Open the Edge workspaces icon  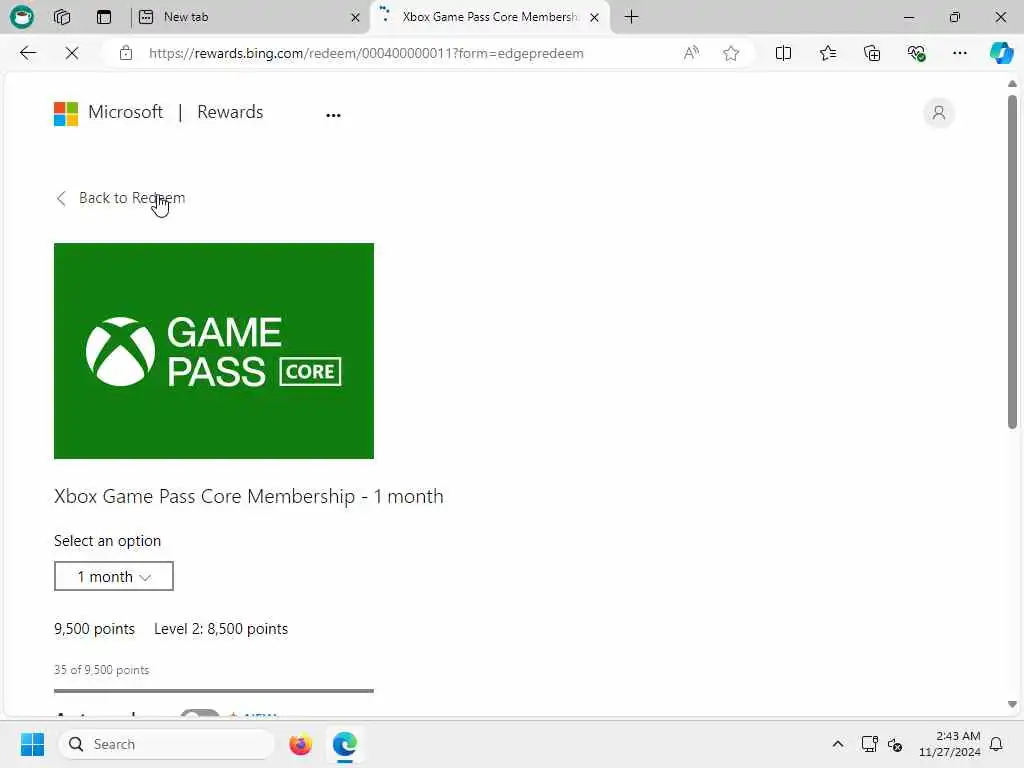point(62,17)
